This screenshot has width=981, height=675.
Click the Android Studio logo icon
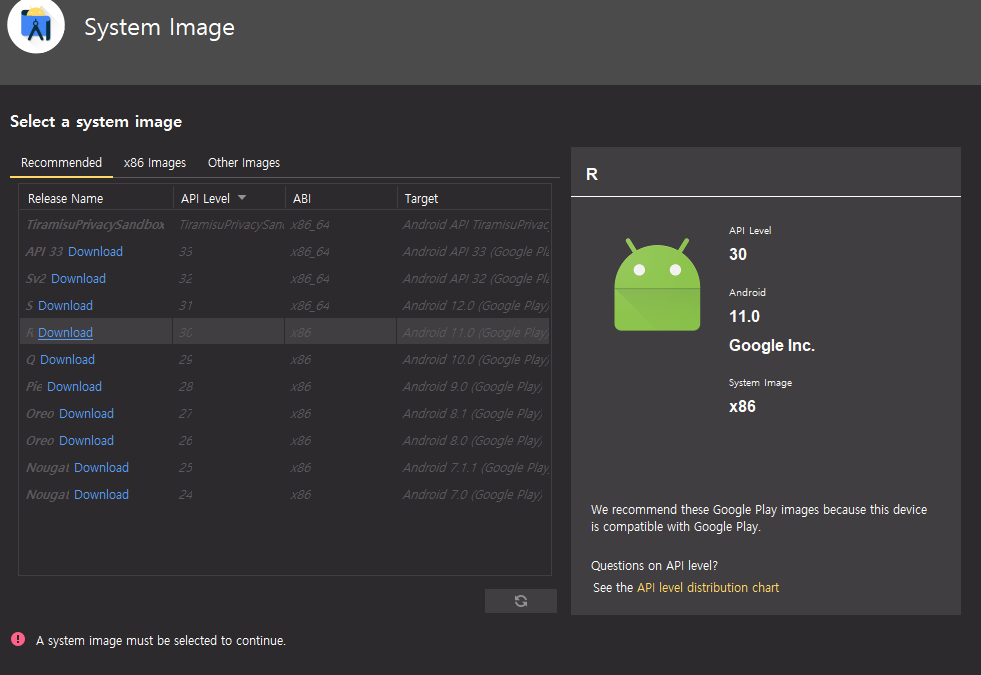click(x=36, y=26)
